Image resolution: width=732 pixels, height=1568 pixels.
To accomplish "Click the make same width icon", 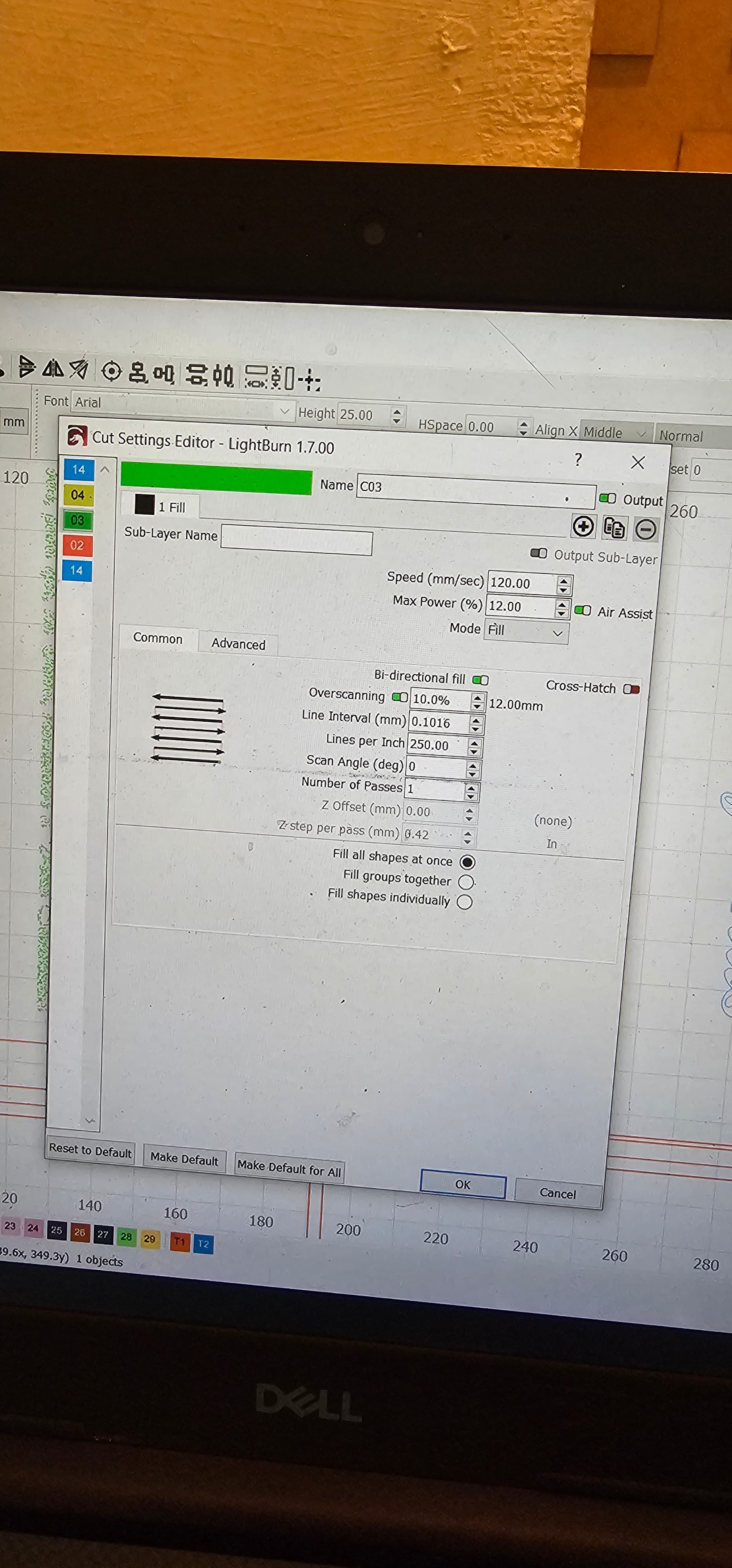I will tap(256, 377).
